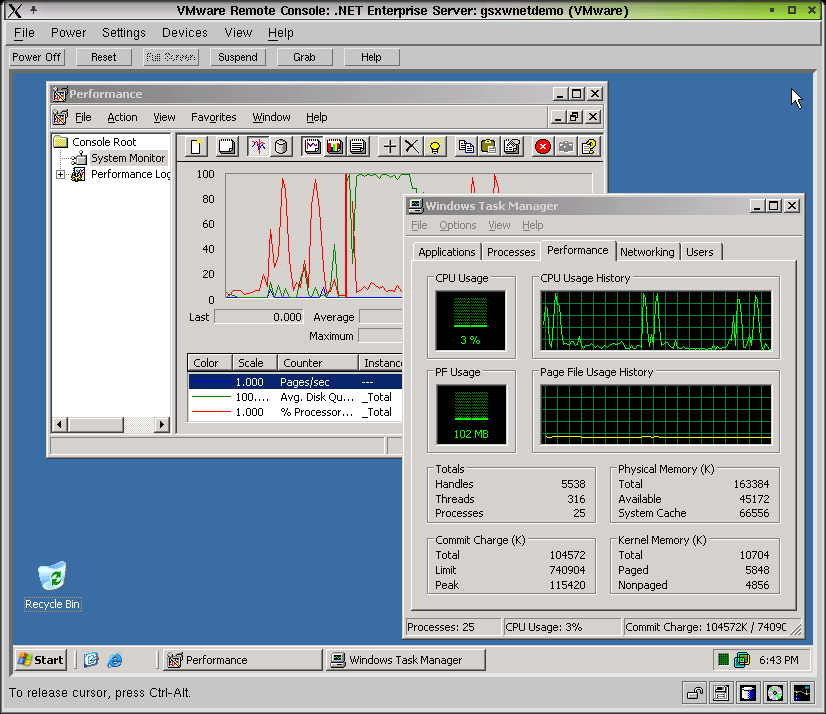Open the Favorites menu in Performance window
The image size is (826, 714).
(213, 117)
